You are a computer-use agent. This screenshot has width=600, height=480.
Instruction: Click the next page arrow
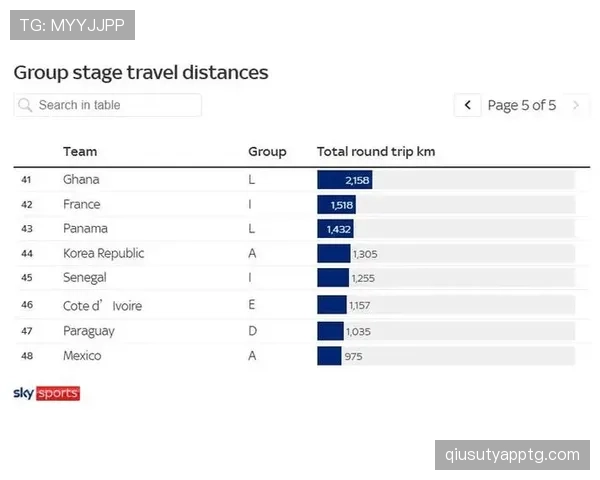pos(576,105)
